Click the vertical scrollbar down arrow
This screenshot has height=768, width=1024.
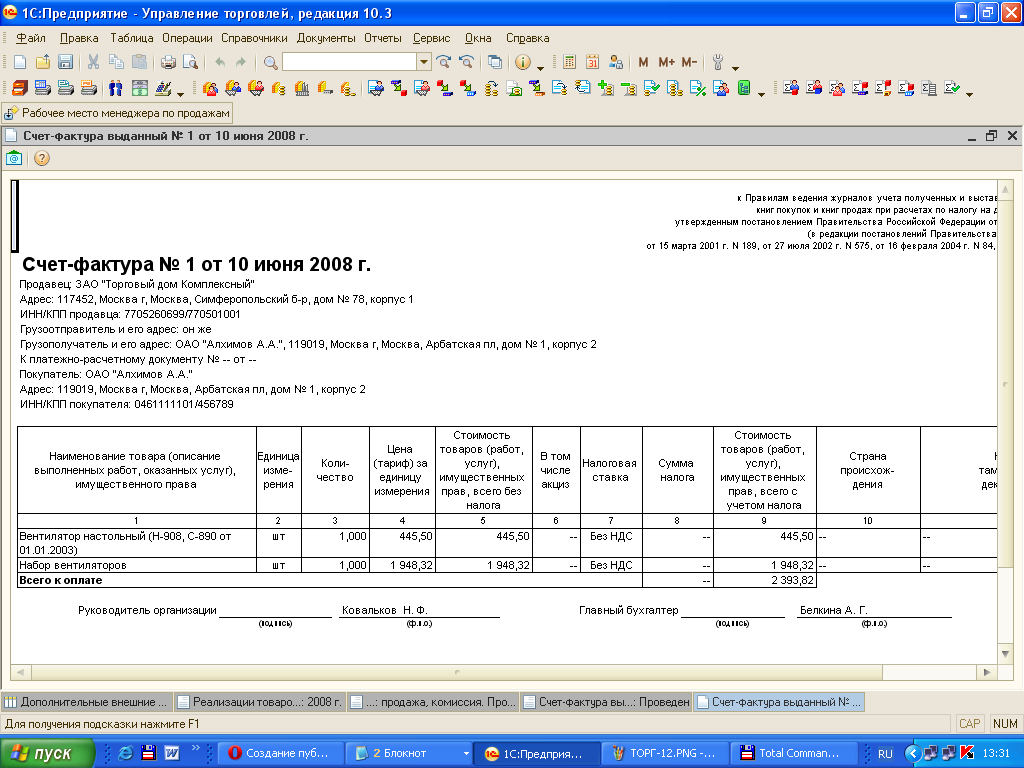tap(1005, 654)
